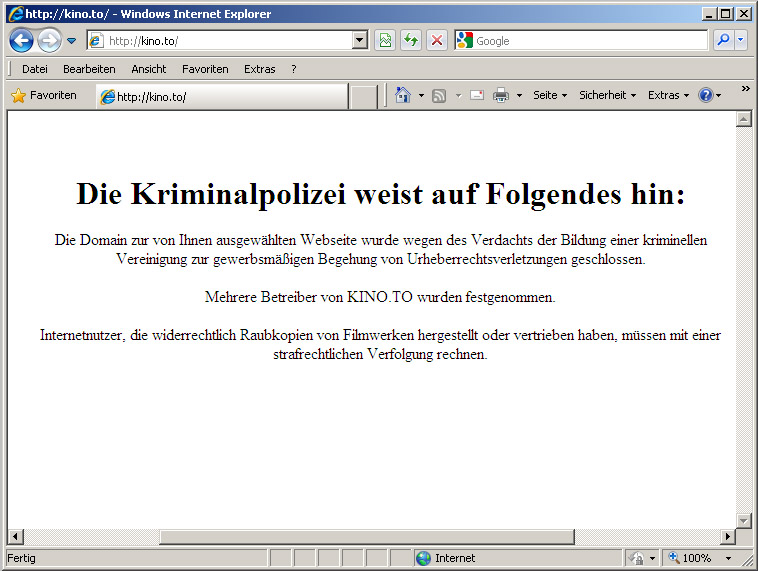Click the horizontal scrollbar left arrow
The width and height of the screenshot is (758, 571).
15,536
